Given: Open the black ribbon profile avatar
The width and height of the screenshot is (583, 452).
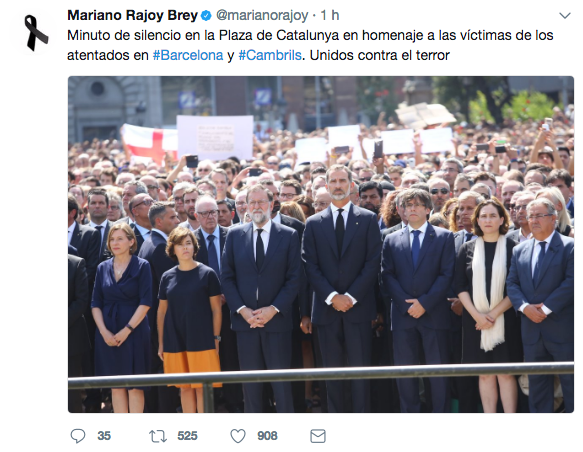Looking at the screenshot, I should point(36,33).
